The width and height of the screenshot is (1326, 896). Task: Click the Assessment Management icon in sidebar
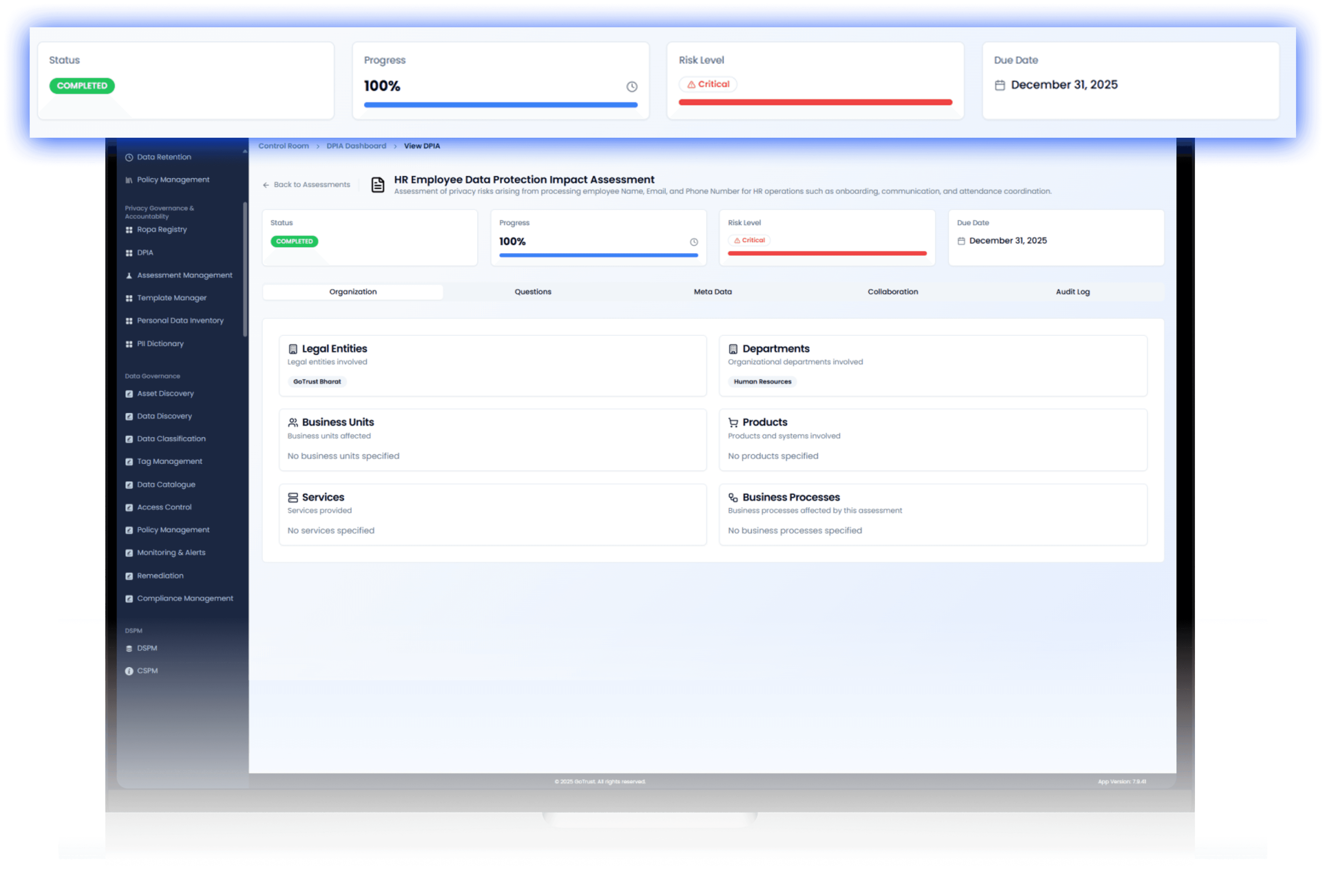tap(129, 276)
